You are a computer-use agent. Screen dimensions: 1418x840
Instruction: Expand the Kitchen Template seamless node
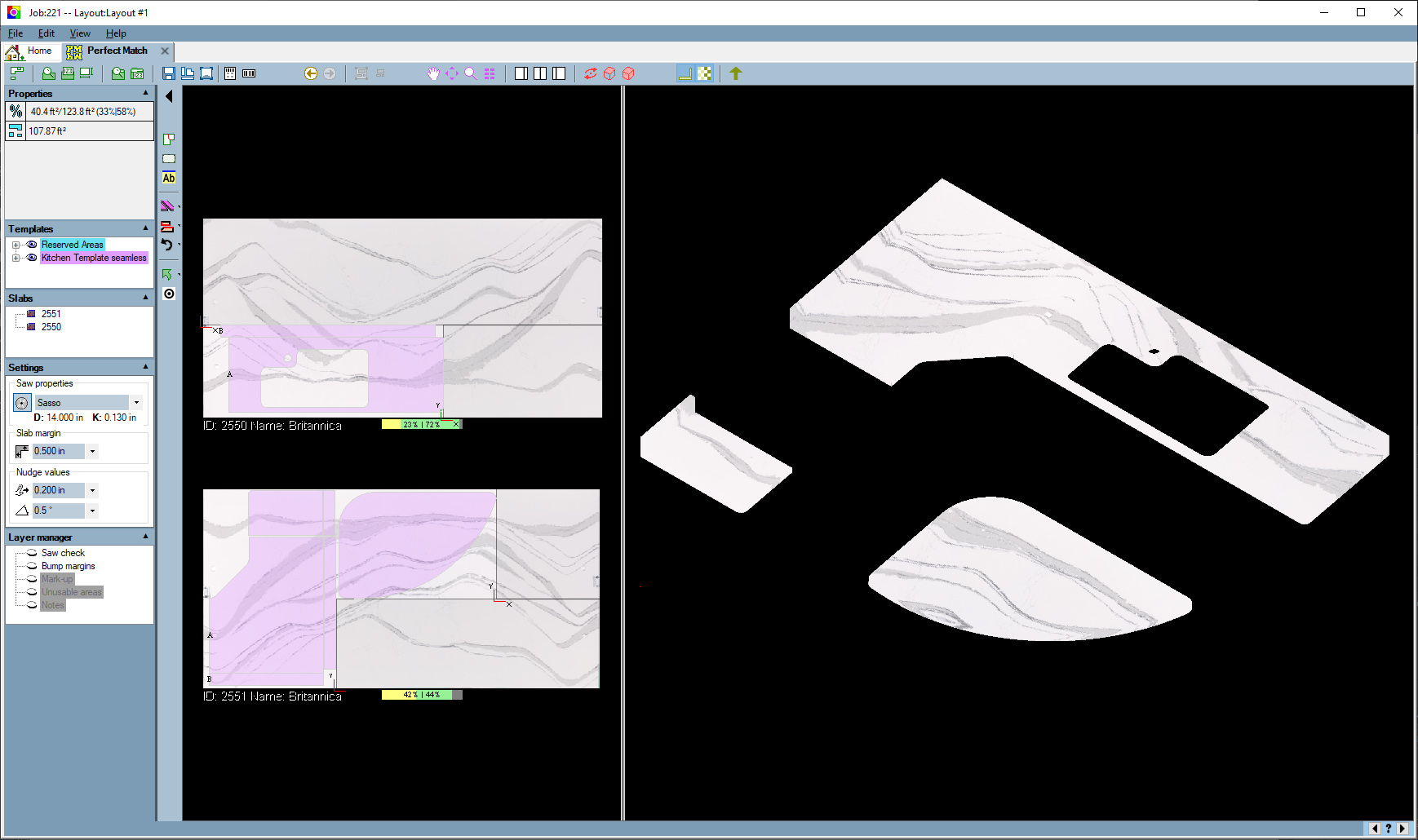pos(16,258)
